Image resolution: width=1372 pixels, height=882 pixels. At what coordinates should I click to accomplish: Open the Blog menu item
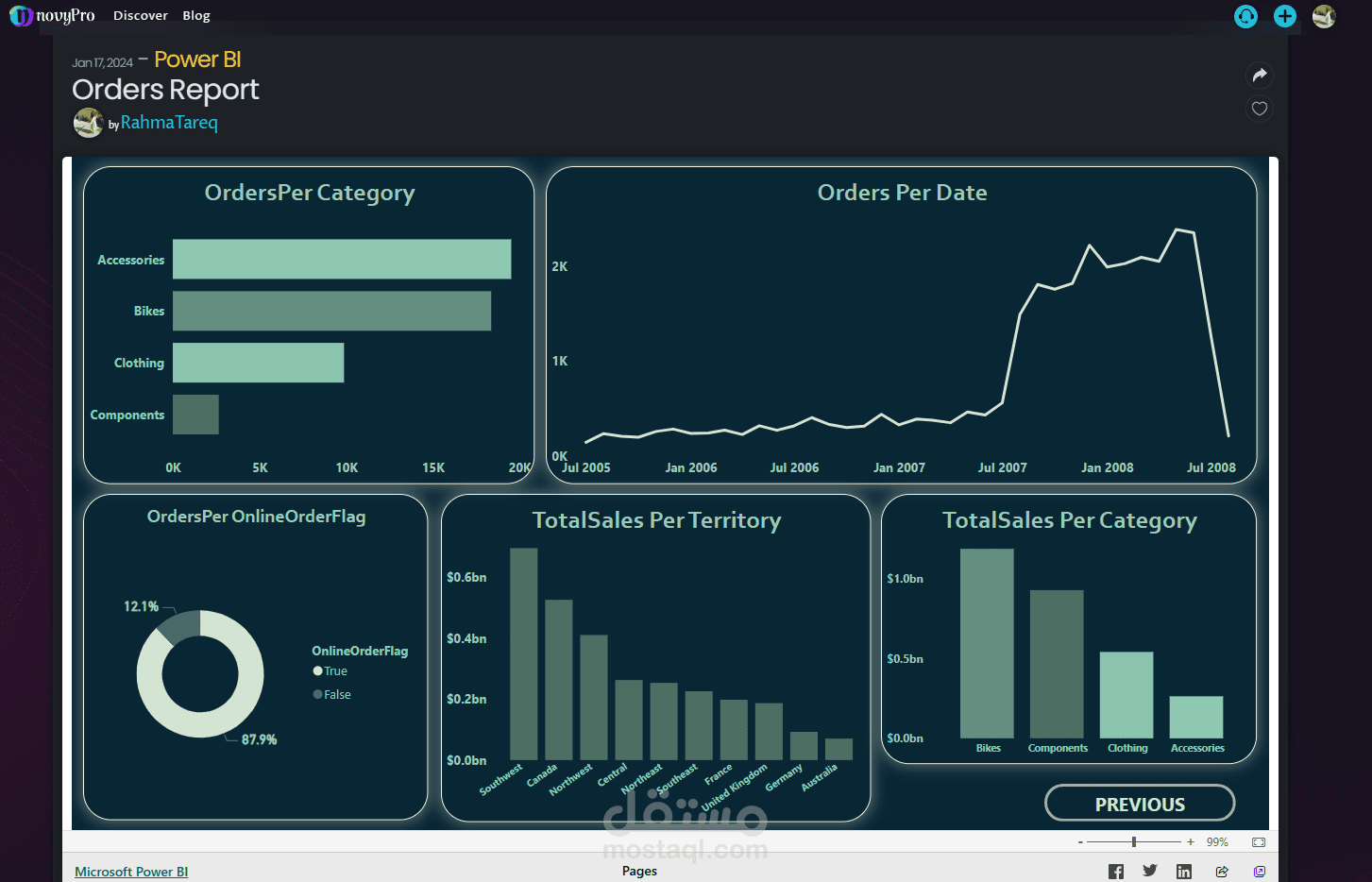coord(196,16)
